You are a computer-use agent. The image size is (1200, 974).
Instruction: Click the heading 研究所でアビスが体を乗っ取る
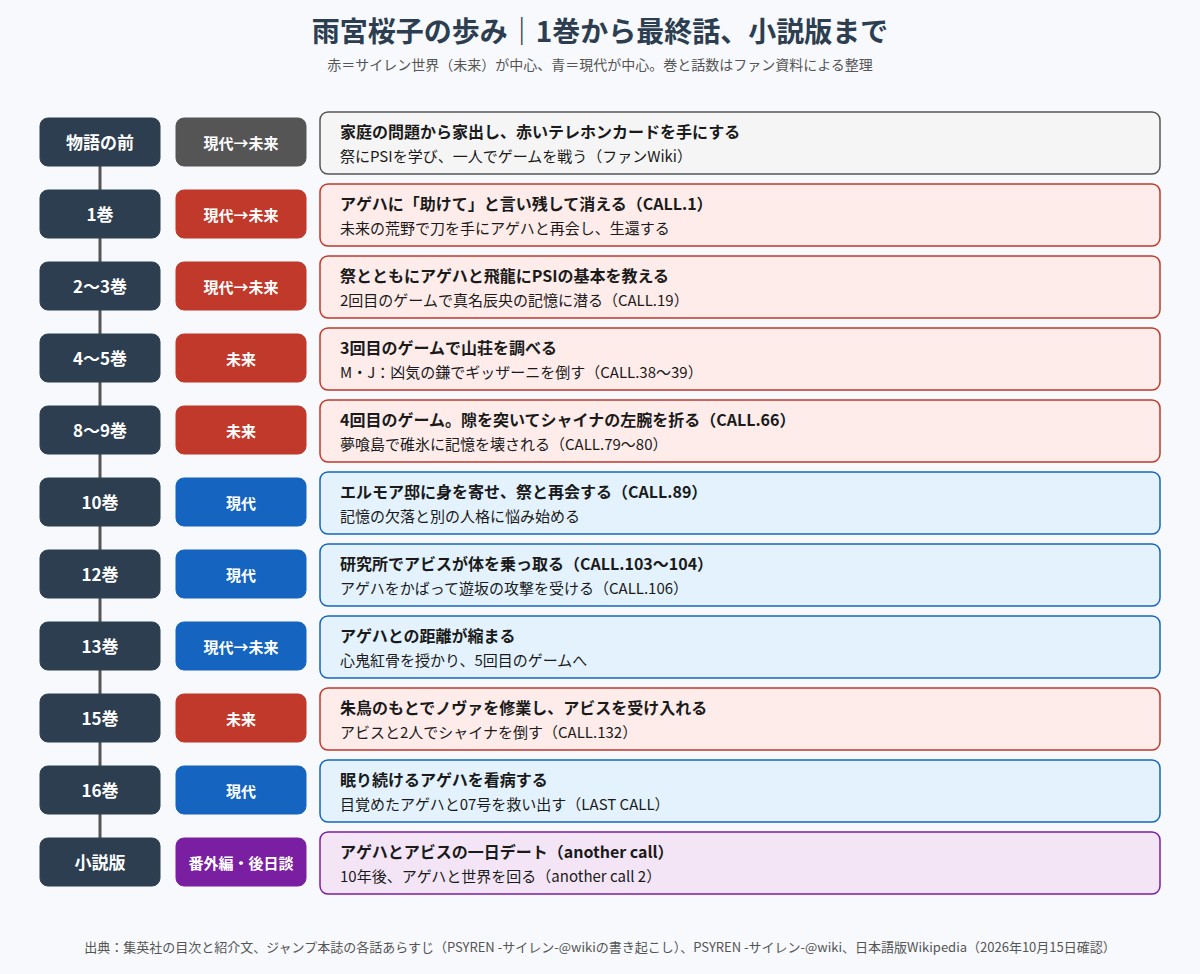523,564
